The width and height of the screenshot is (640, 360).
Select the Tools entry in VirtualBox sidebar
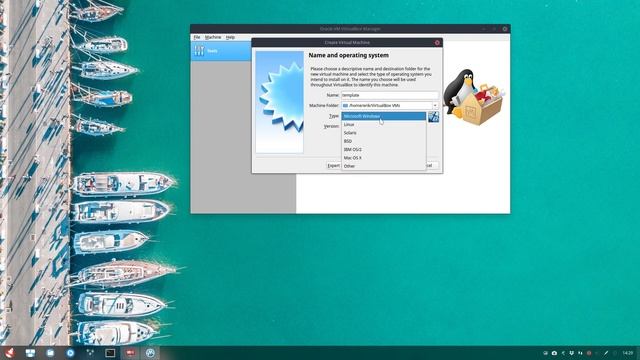coord(221,51)
